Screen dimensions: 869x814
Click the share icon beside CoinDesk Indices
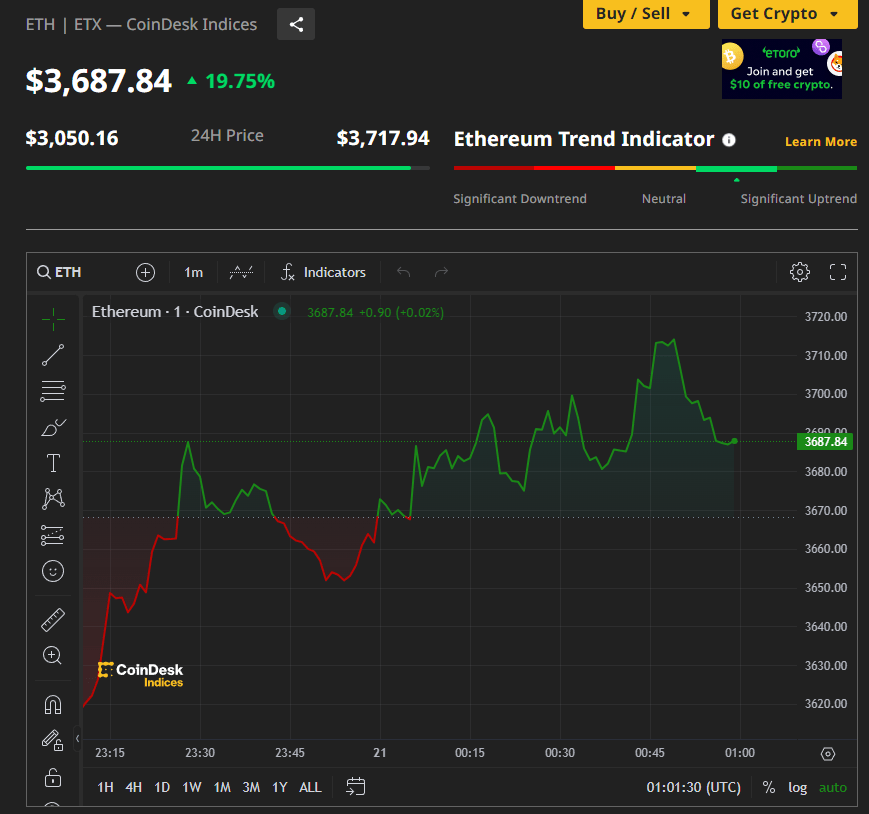pyautogui.click(x=296, y=25)
